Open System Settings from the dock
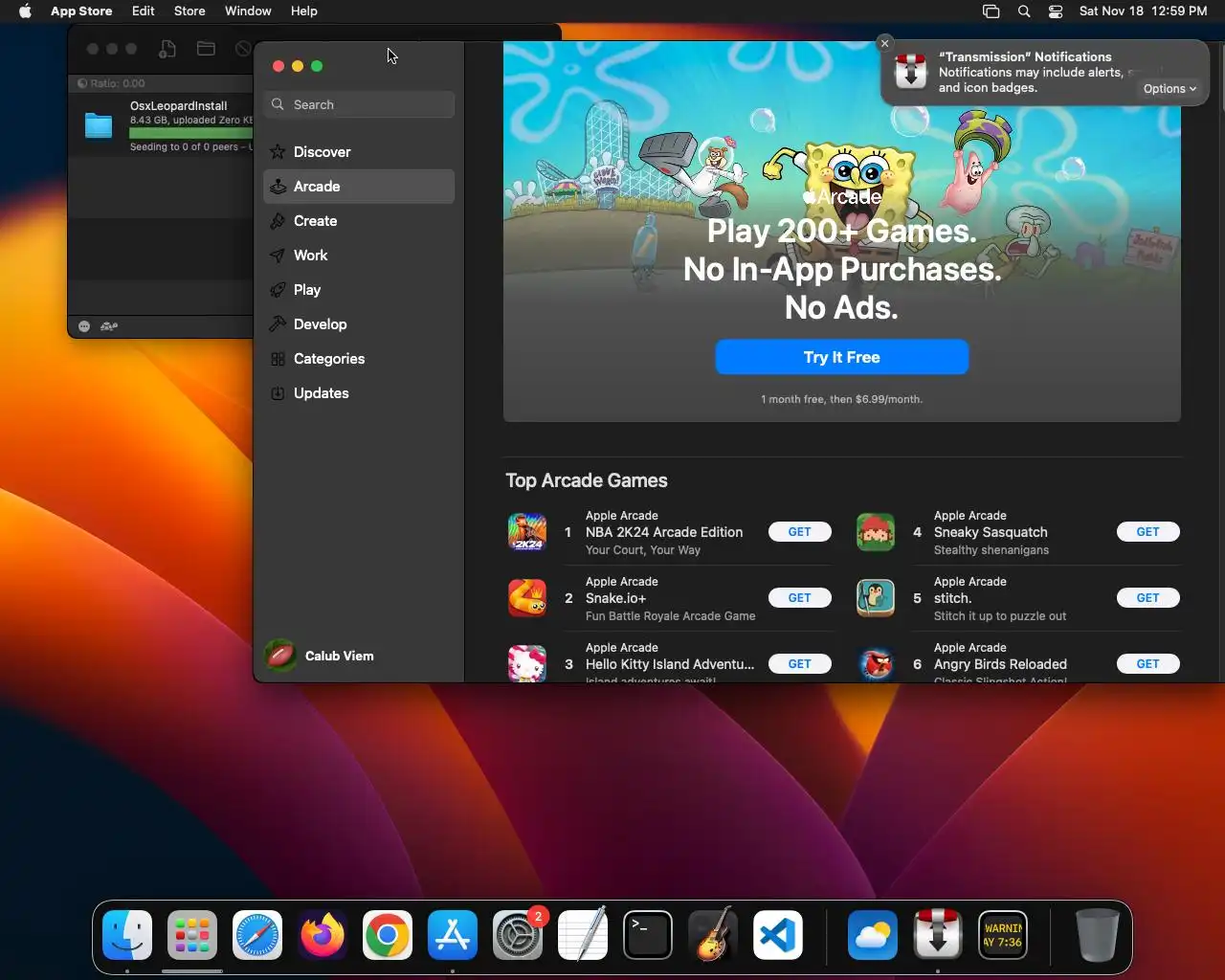The height and width of the screenshot is (980, 1225). 518,935
